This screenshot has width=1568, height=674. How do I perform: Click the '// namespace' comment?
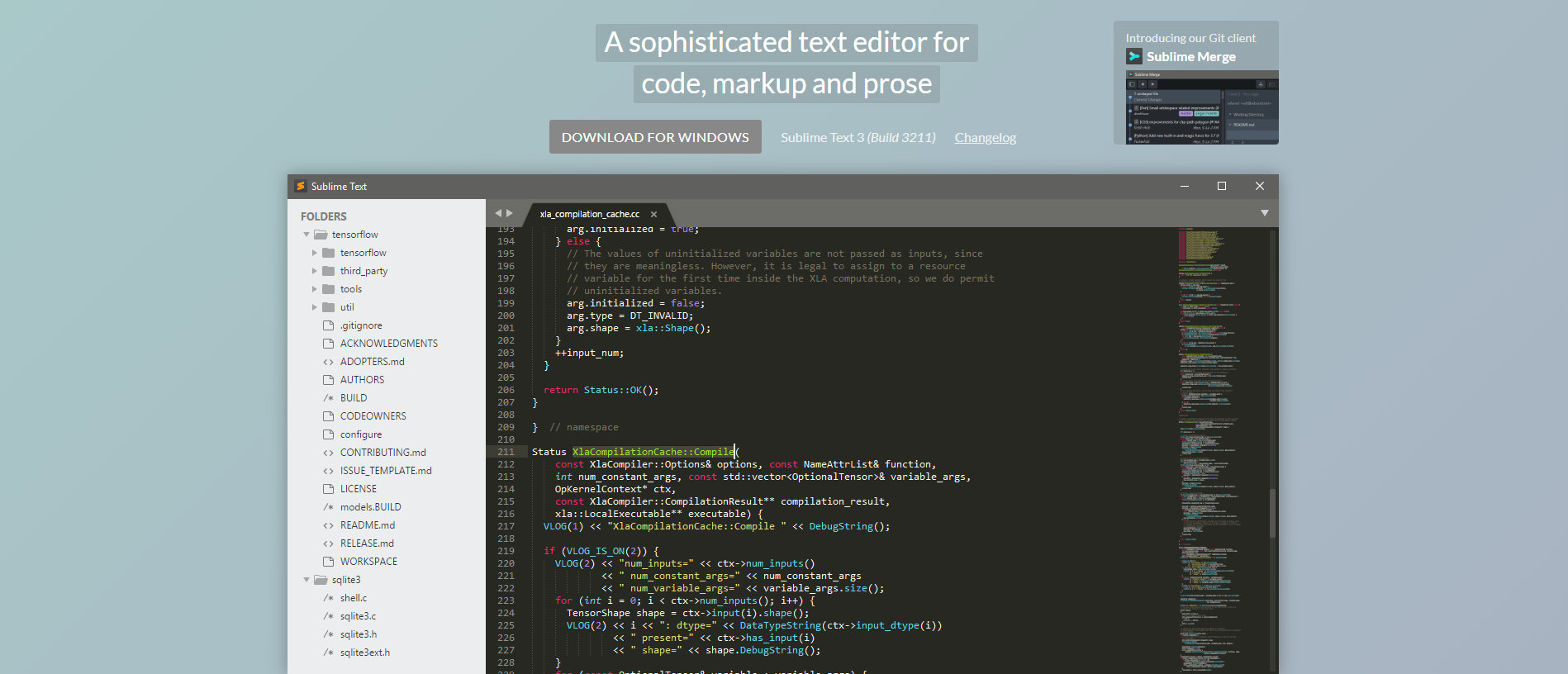click(584, 427)
